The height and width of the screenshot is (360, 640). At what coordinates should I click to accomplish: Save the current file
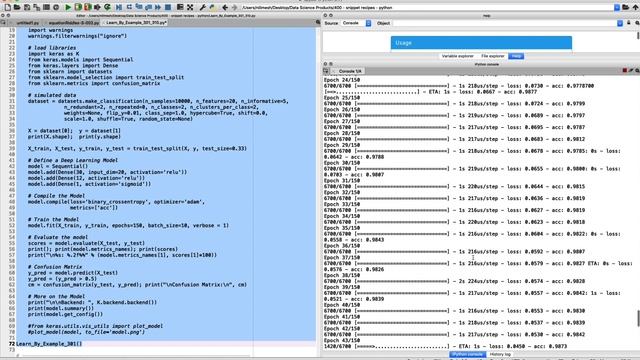point(27,7)
